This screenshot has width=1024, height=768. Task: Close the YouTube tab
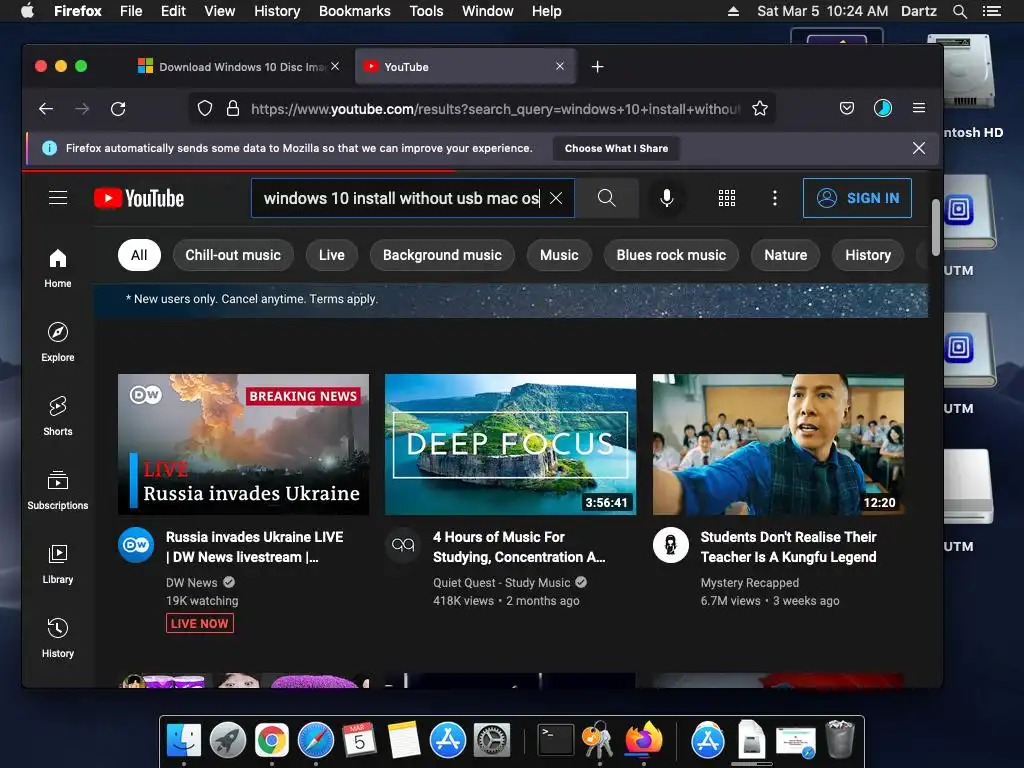pos(560,66)
